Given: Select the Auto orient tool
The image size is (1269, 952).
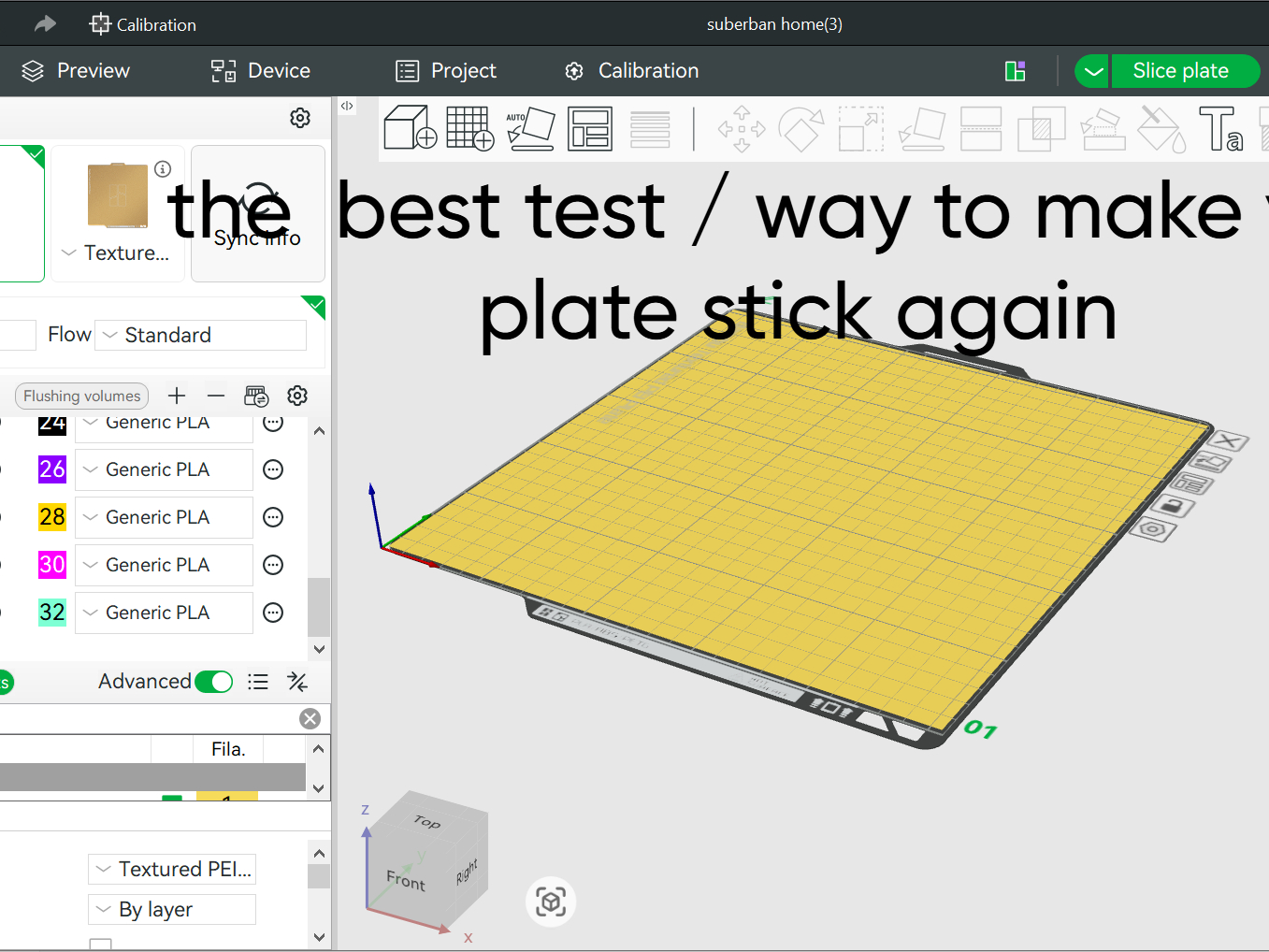Looking at the screenshot, I should click(x=531, y=128).
